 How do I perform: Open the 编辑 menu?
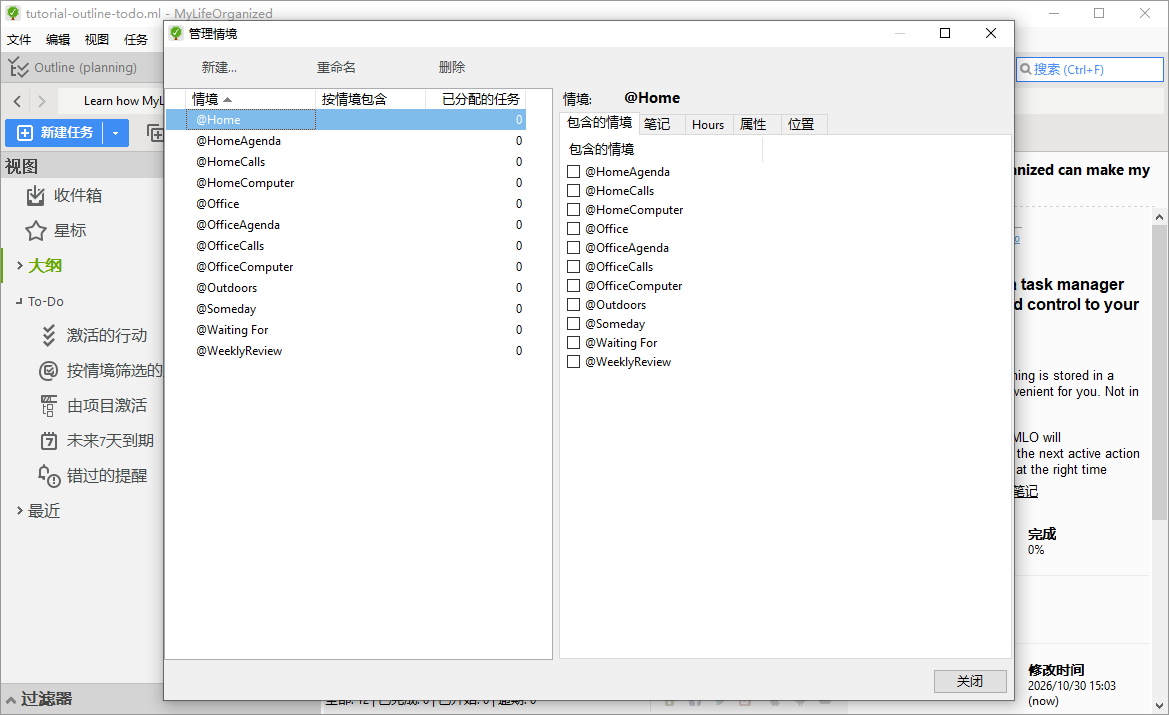(58, 40)
